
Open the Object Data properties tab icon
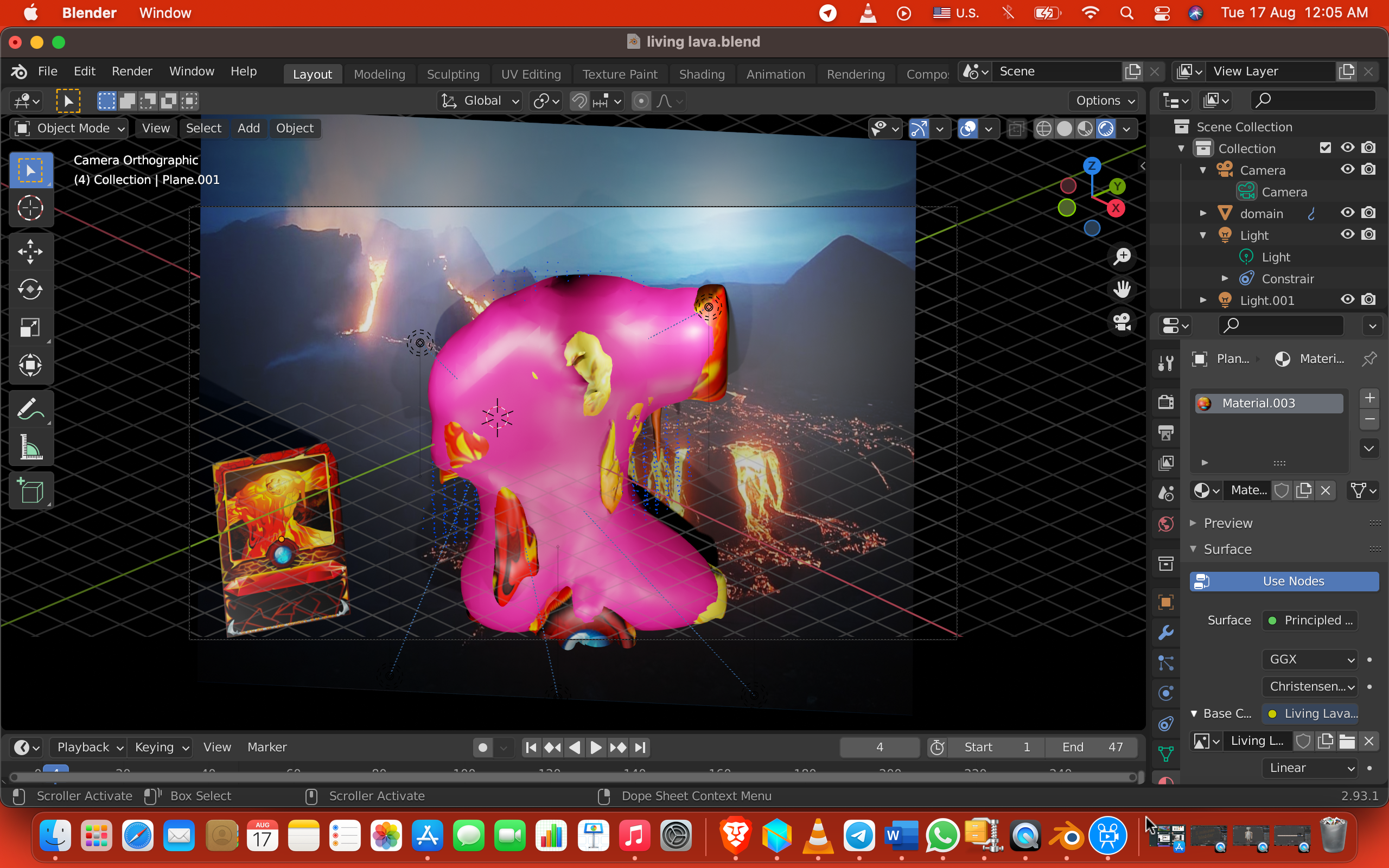point(1165,754)
